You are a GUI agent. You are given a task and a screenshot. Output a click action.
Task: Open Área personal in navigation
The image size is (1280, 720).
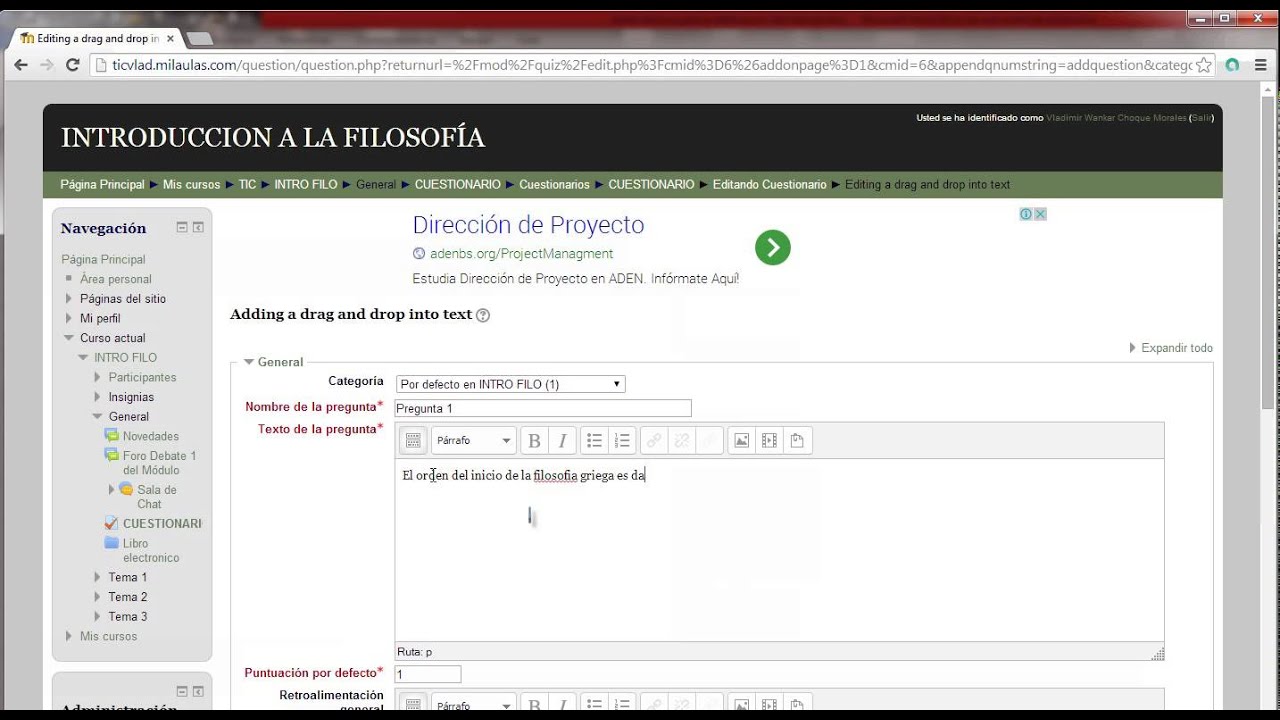(x=116, y=279)
